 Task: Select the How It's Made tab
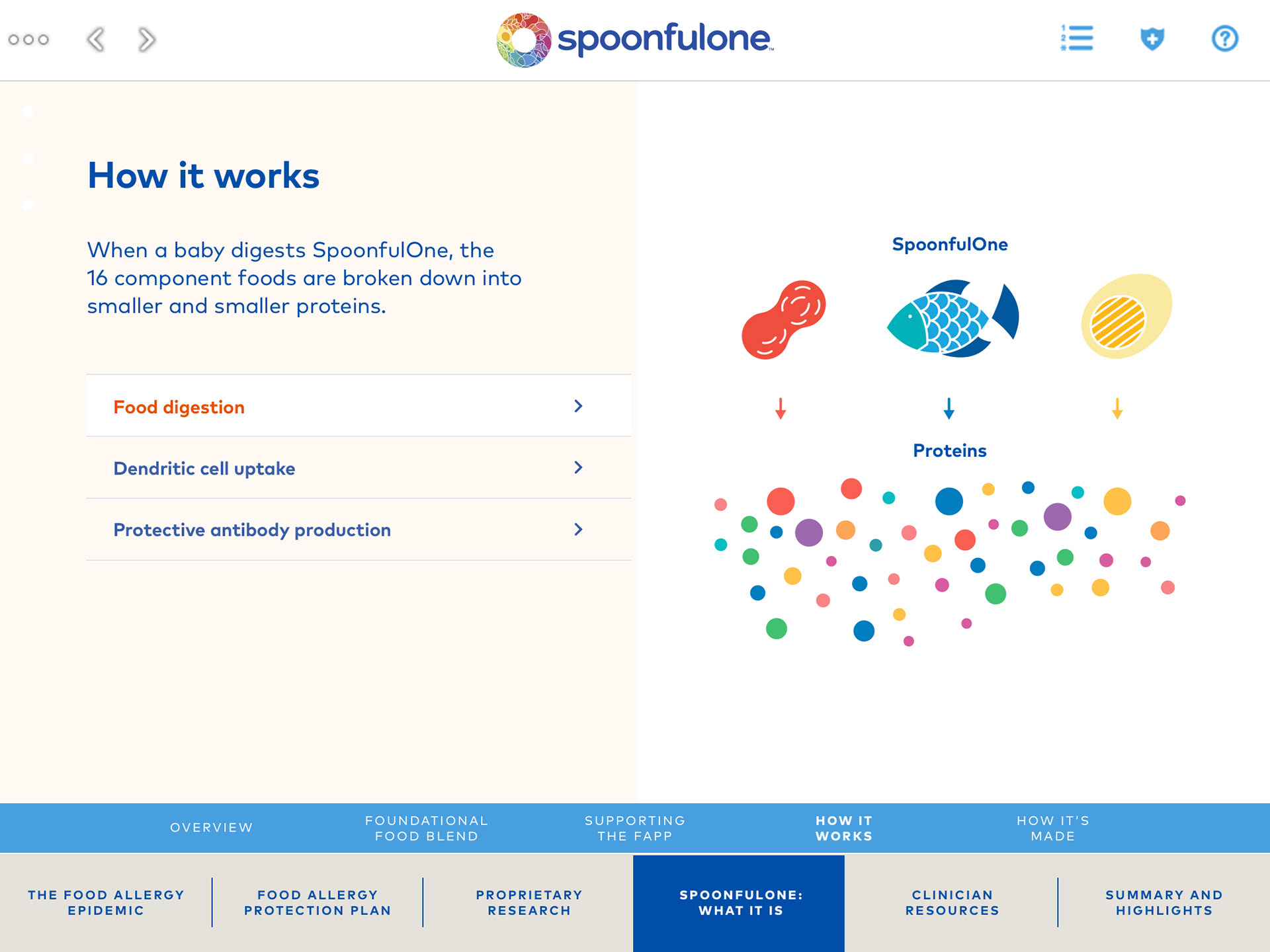coord(1052,828)
